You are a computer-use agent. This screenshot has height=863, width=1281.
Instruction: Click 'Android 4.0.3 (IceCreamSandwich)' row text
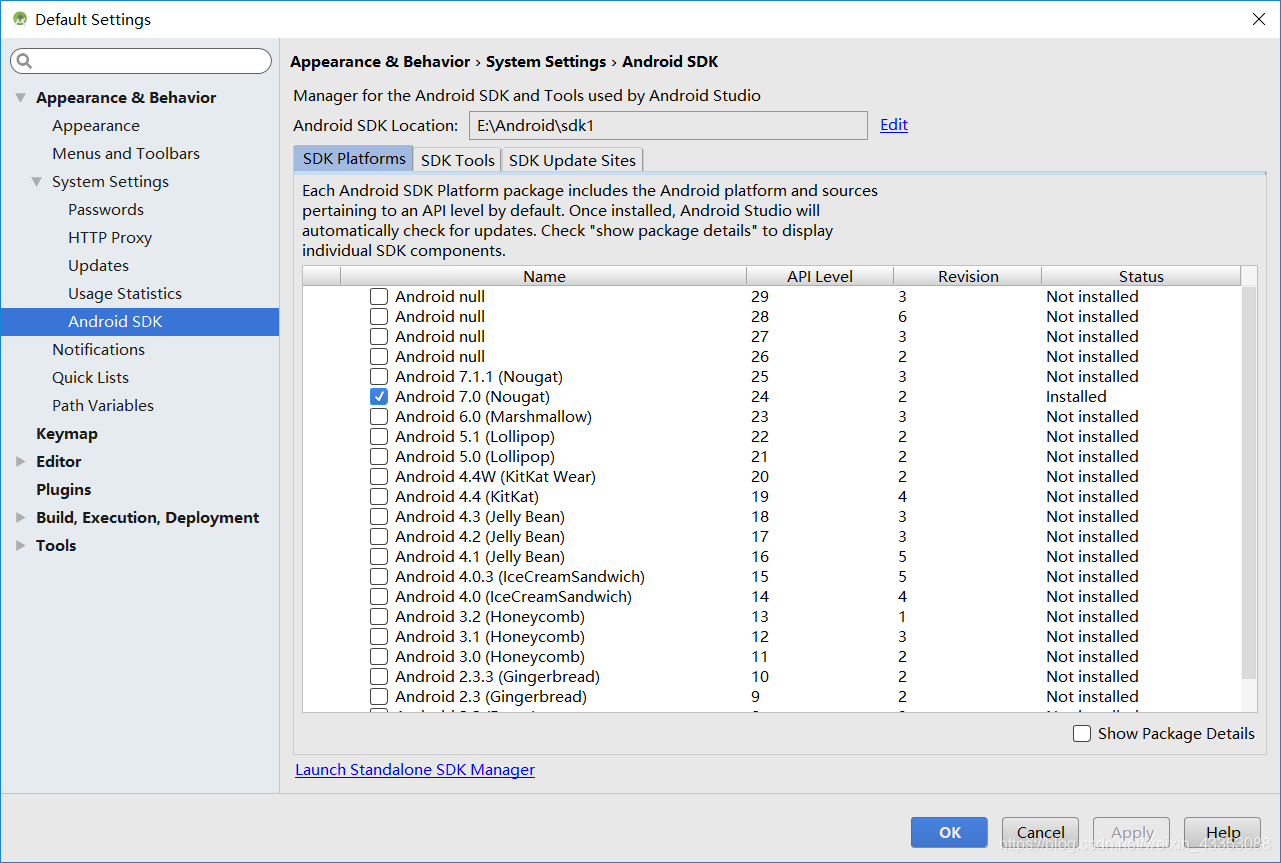point(520,577)
